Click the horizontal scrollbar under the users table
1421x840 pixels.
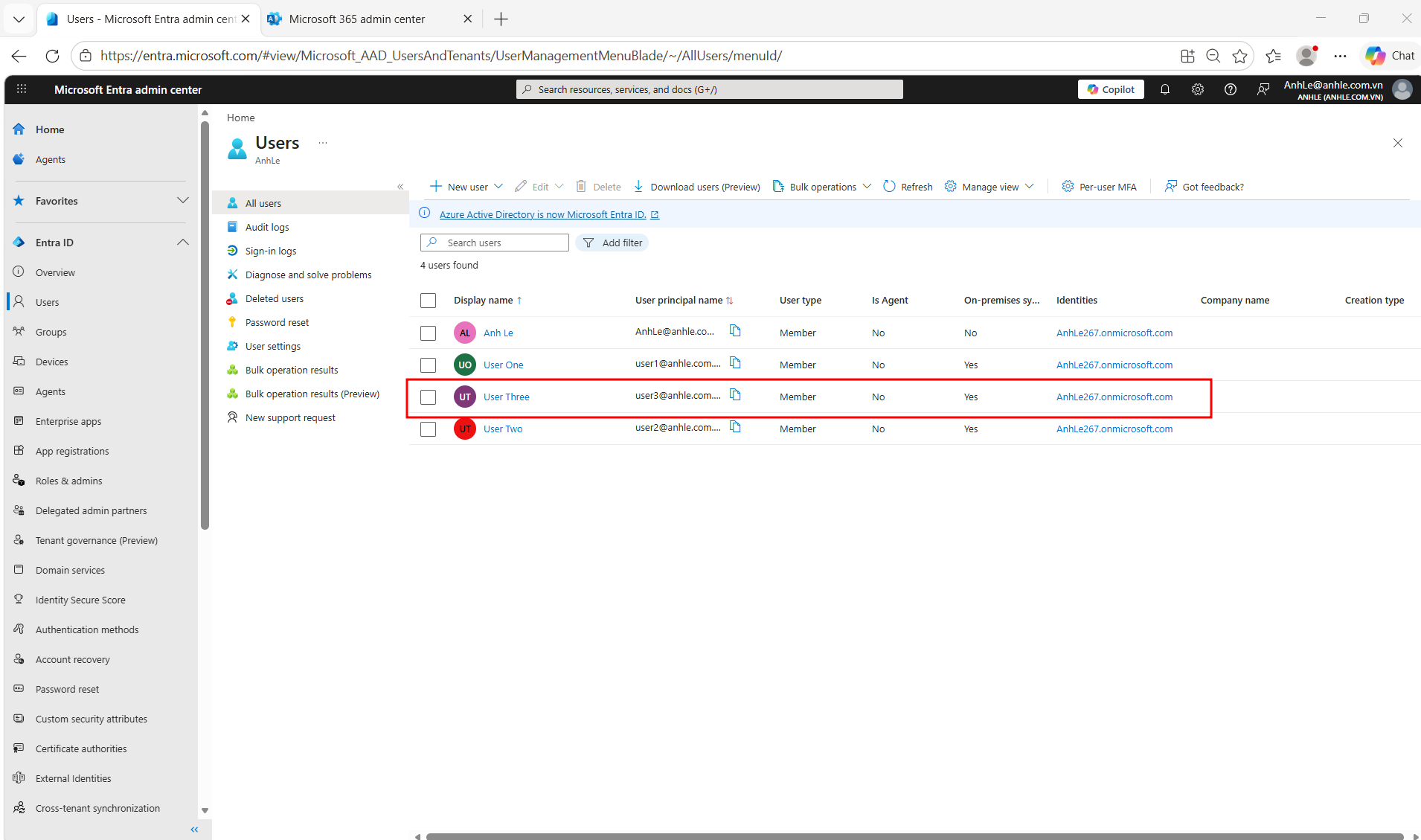click(914, 836)
